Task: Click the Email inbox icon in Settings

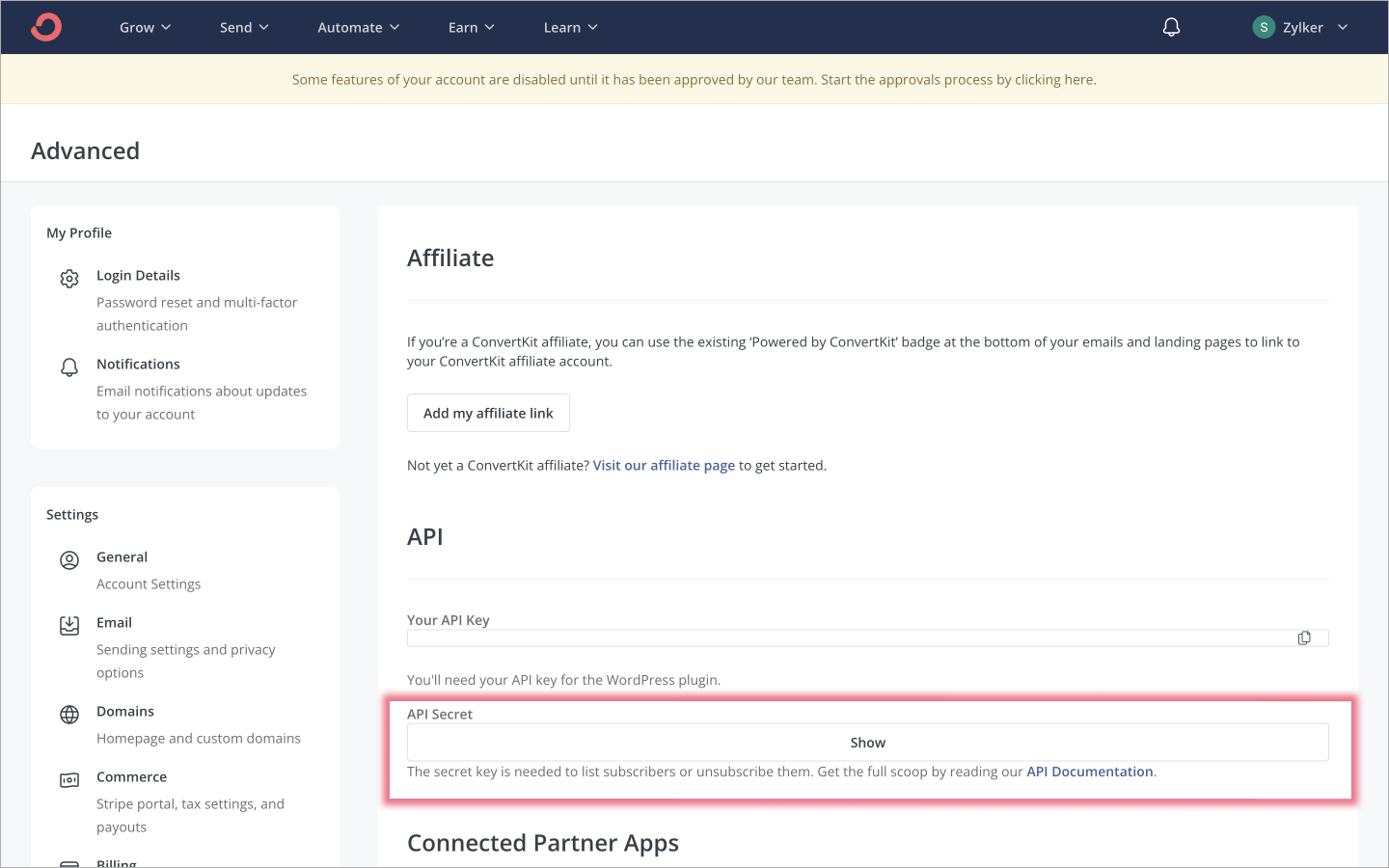Action: 69,626
